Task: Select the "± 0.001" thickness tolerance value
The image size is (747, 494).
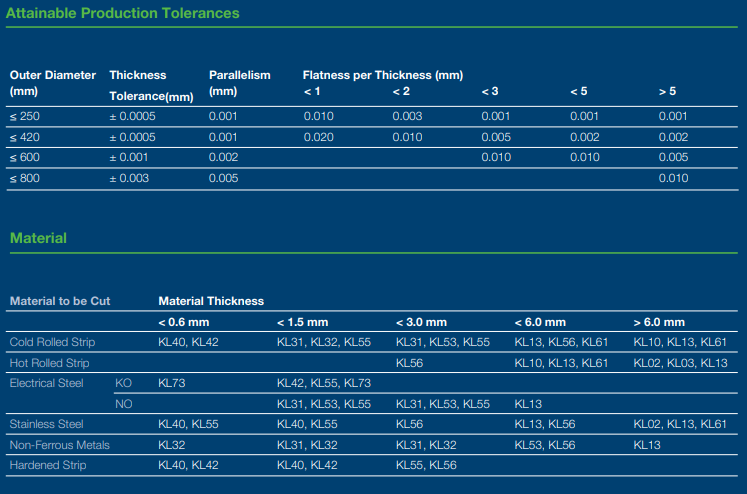Action: (x=129, y=157)
